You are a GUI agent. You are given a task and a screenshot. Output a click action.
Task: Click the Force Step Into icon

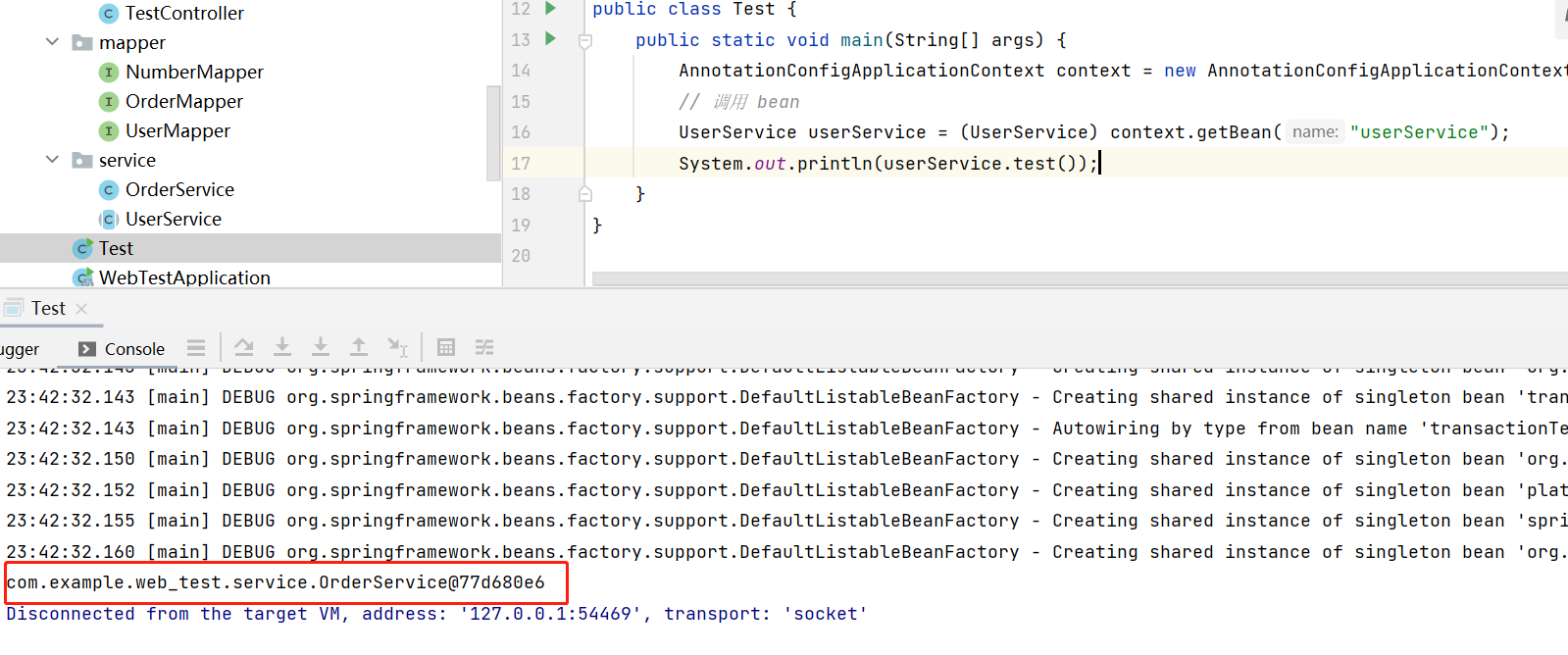321,347
